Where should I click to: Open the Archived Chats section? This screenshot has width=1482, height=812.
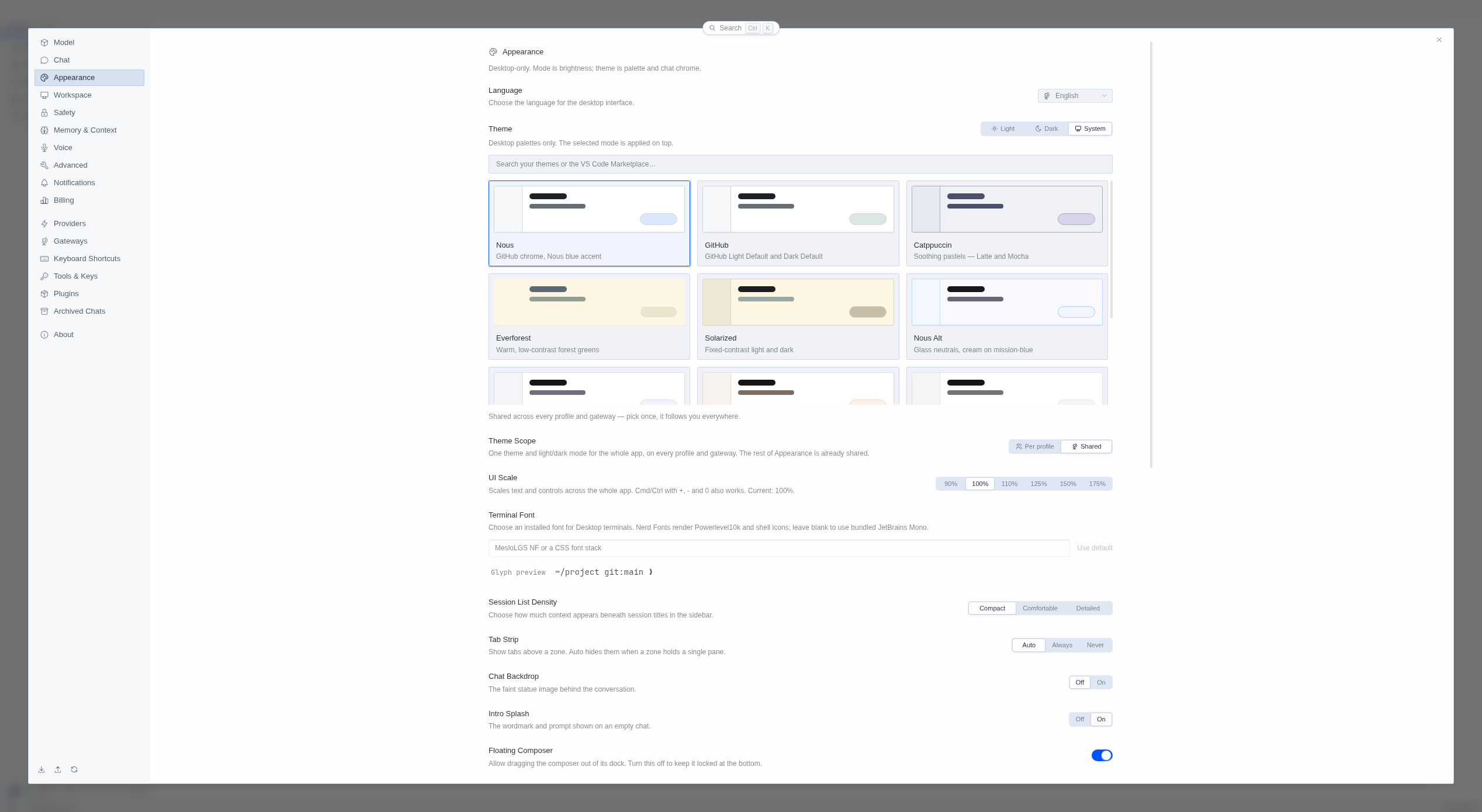(89, 311)
